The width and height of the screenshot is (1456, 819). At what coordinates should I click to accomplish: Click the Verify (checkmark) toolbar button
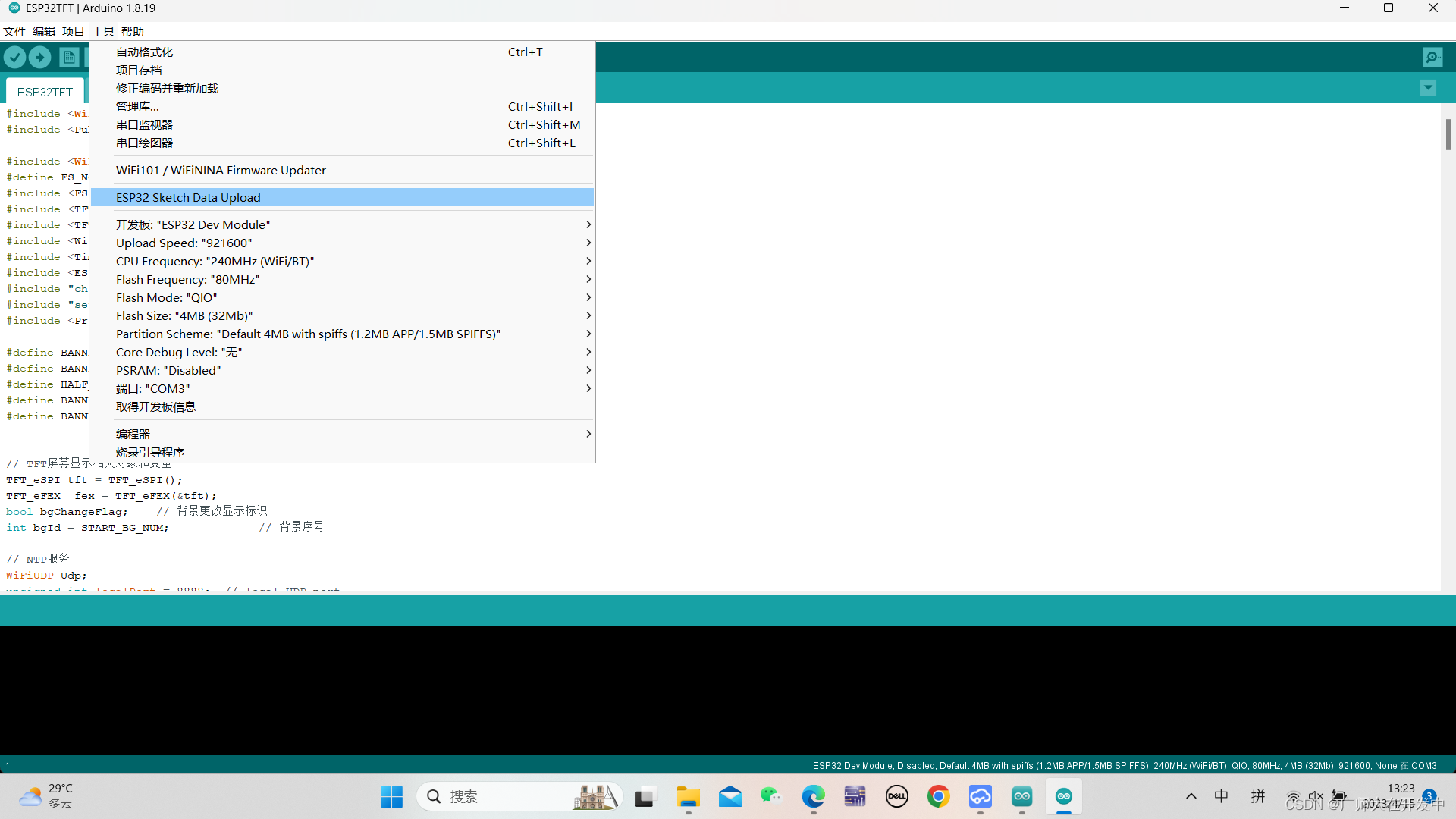coord(15,57)
